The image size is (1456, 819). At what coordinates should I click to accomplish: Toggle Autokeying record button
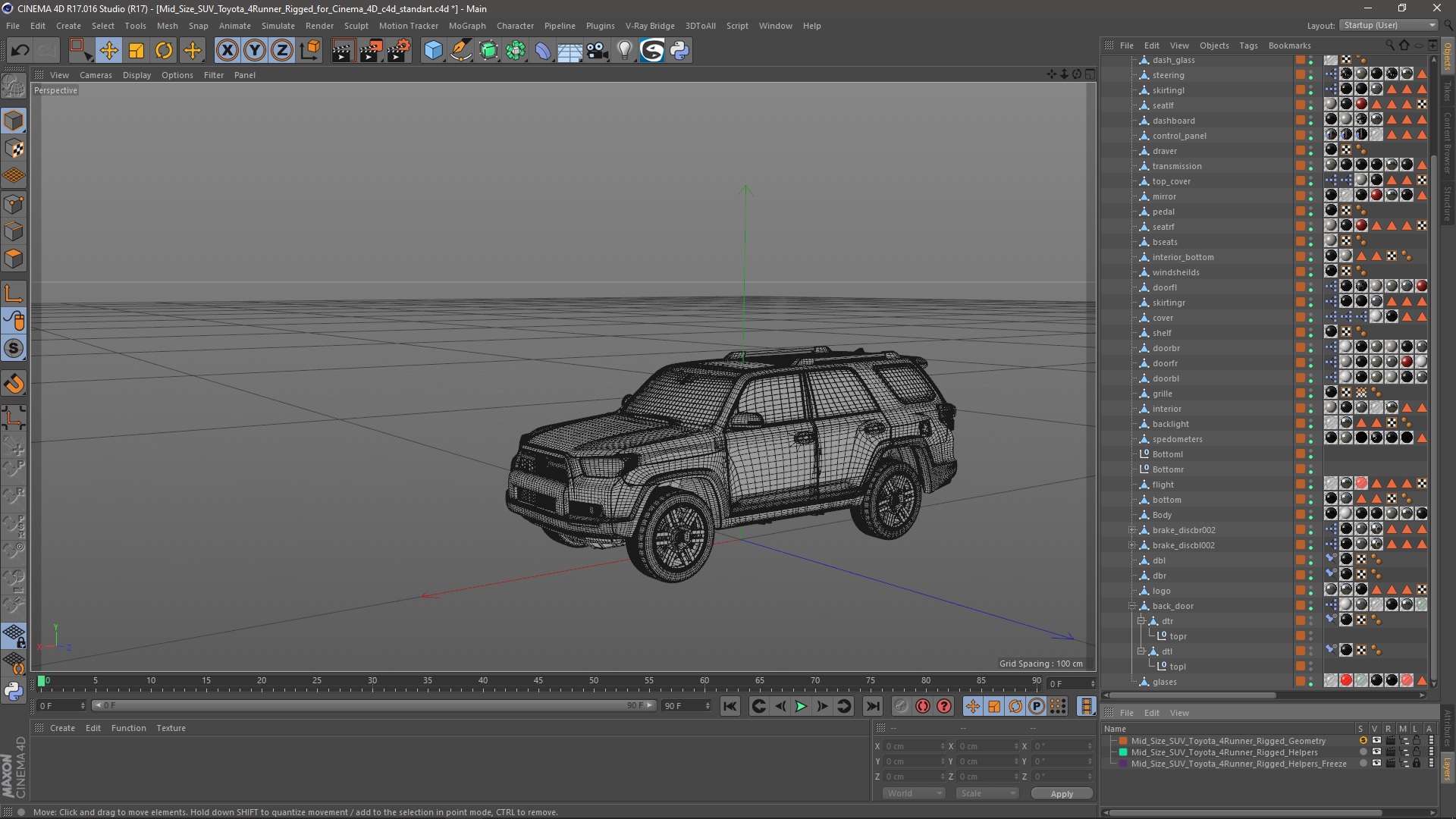[922, 706]
